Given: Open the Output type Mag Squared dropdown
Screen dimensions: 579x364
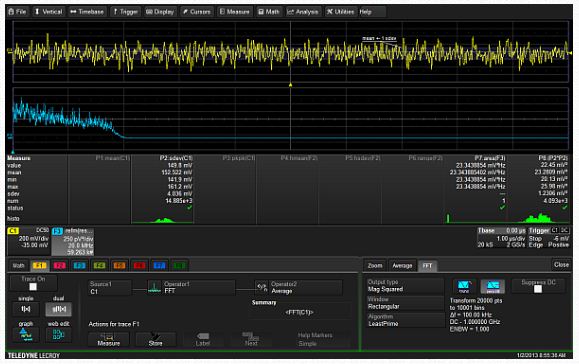Looking at the screenshot, I should [x=405, y=286].
